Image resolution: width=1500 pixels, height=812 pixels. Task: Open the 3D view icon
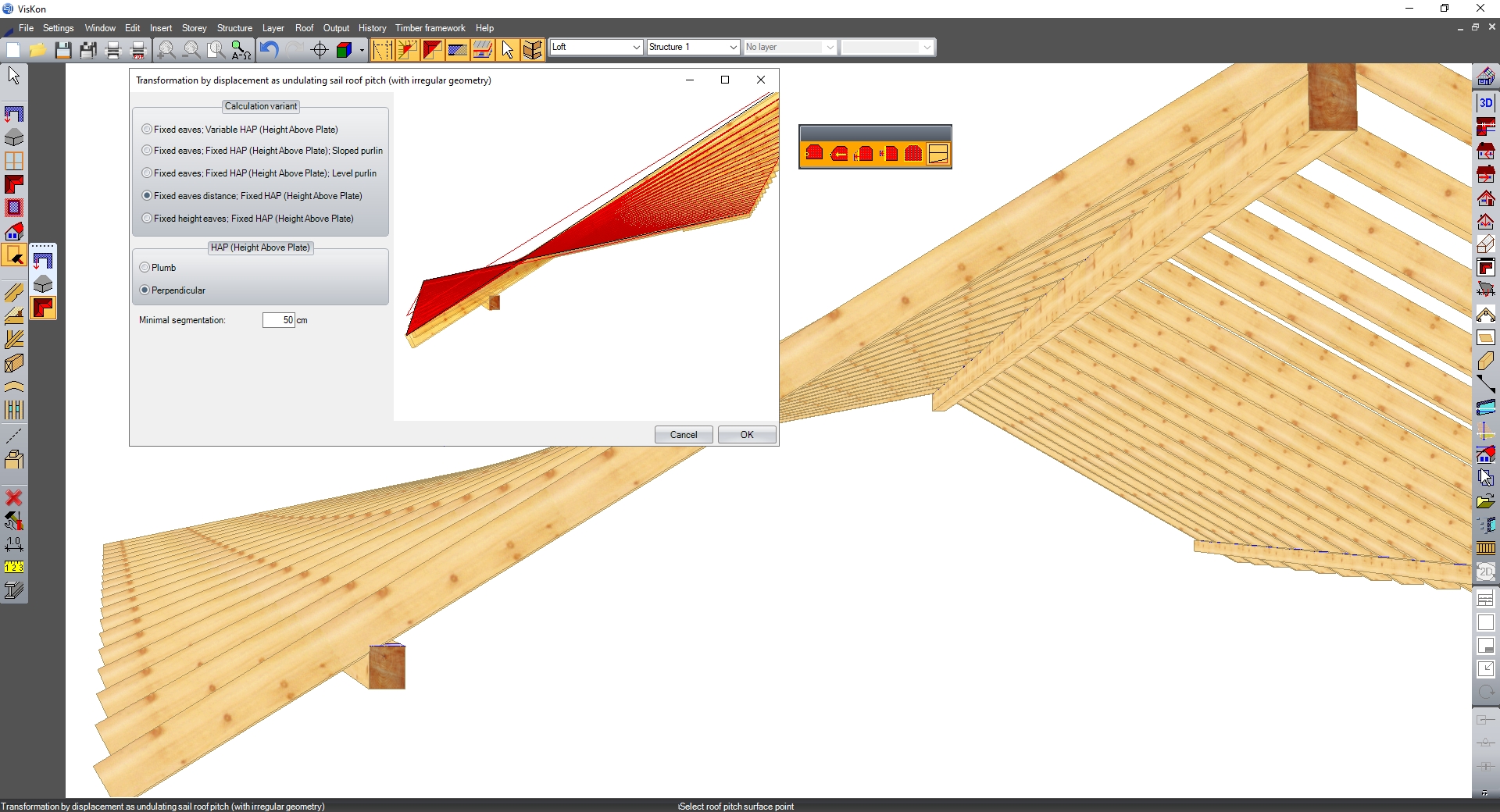(x=1485, y=102)
